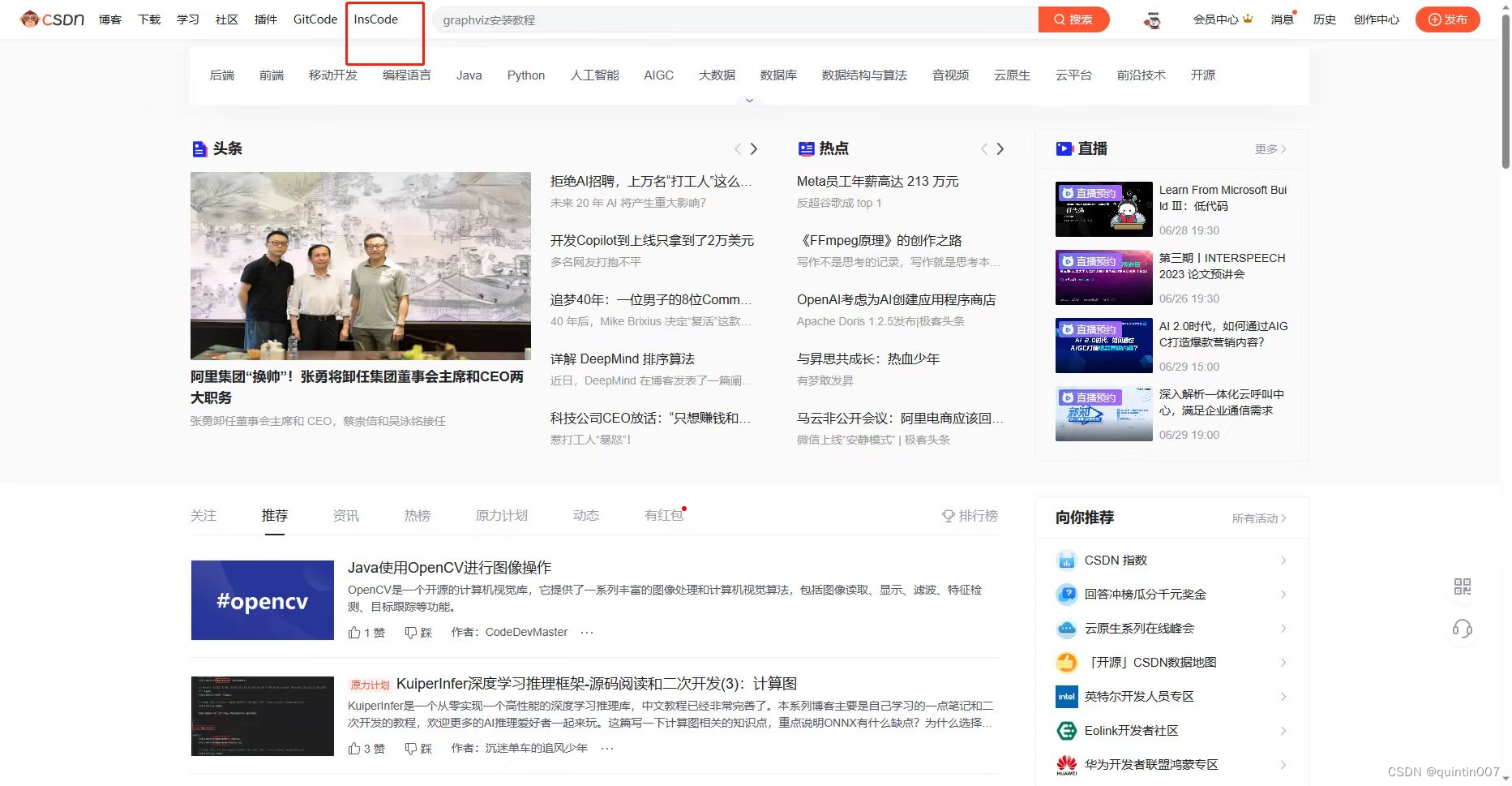
Task: Open more options for KuiperInfer article
Action: (607, 749)
